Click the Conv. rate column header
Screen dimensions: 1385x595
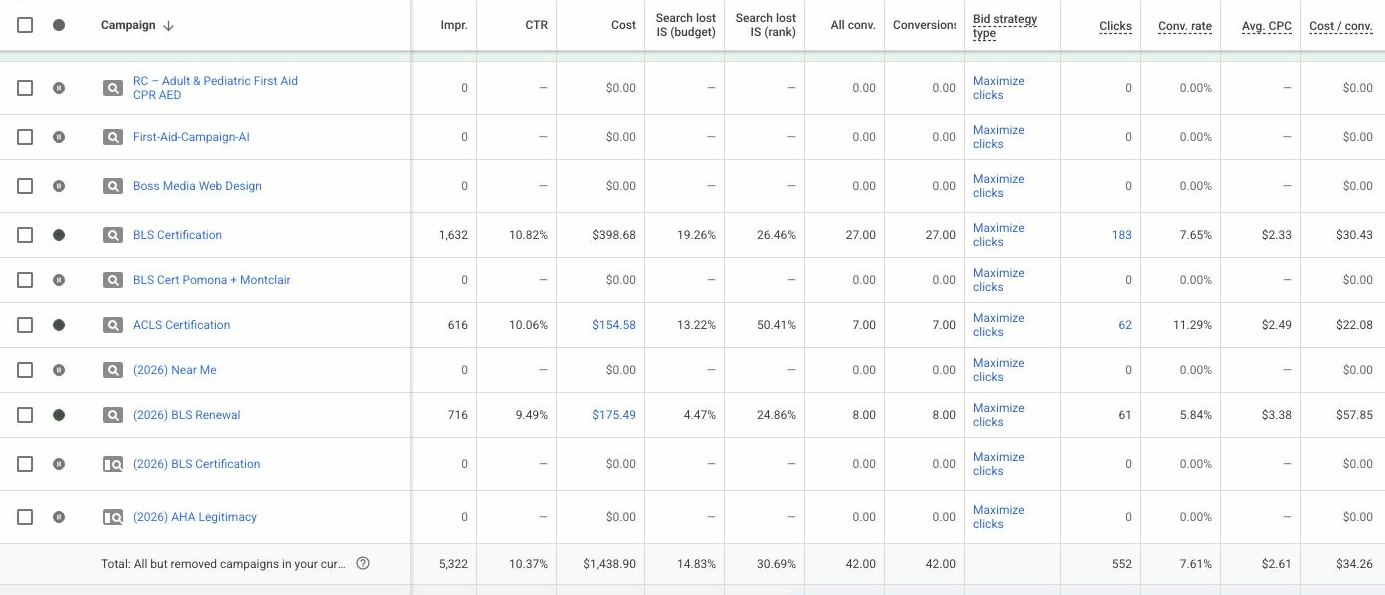pyautogui.click(x=1185, y=26)
